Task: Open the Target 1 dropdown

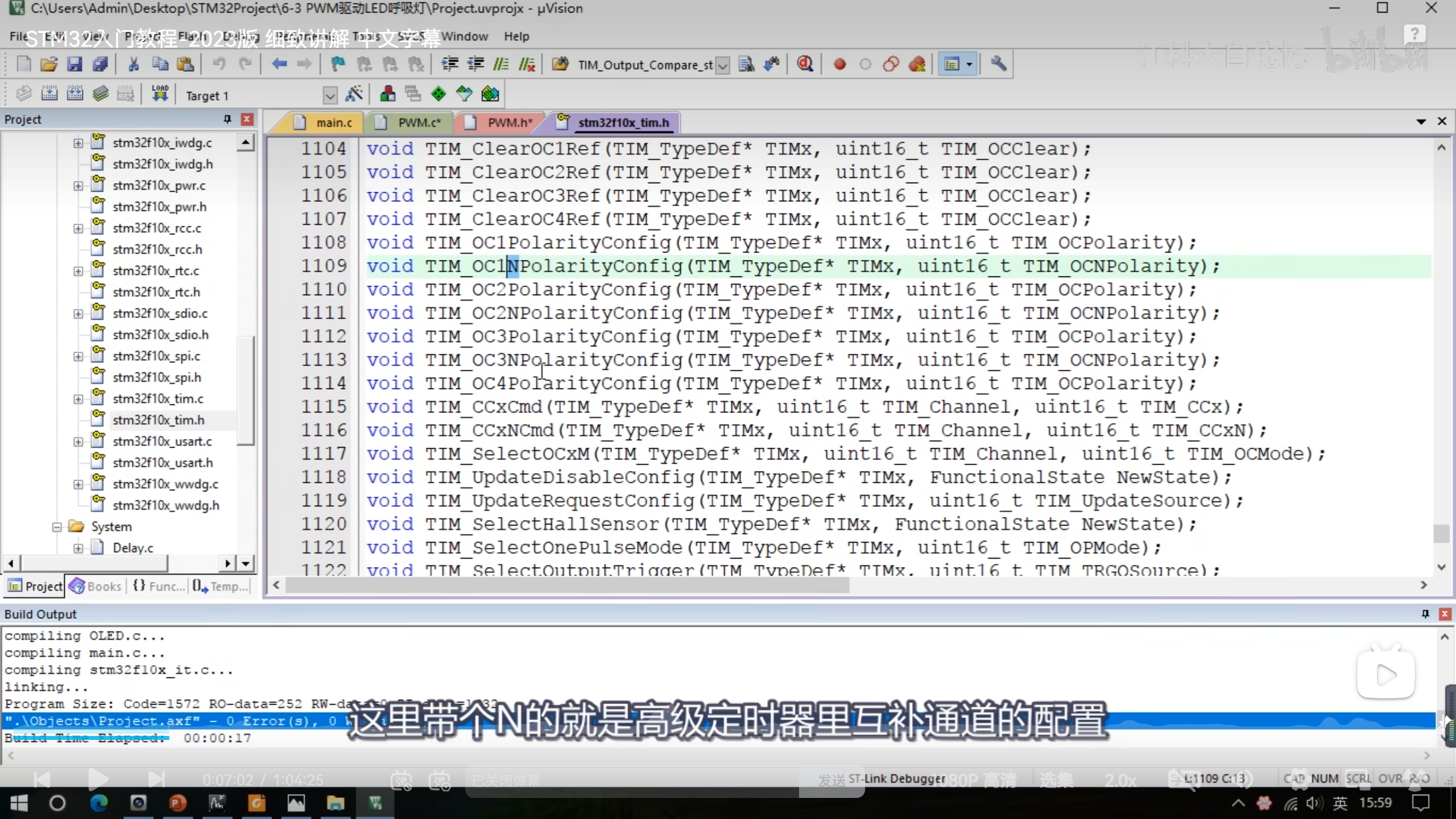Action: (x=330, y=95)
